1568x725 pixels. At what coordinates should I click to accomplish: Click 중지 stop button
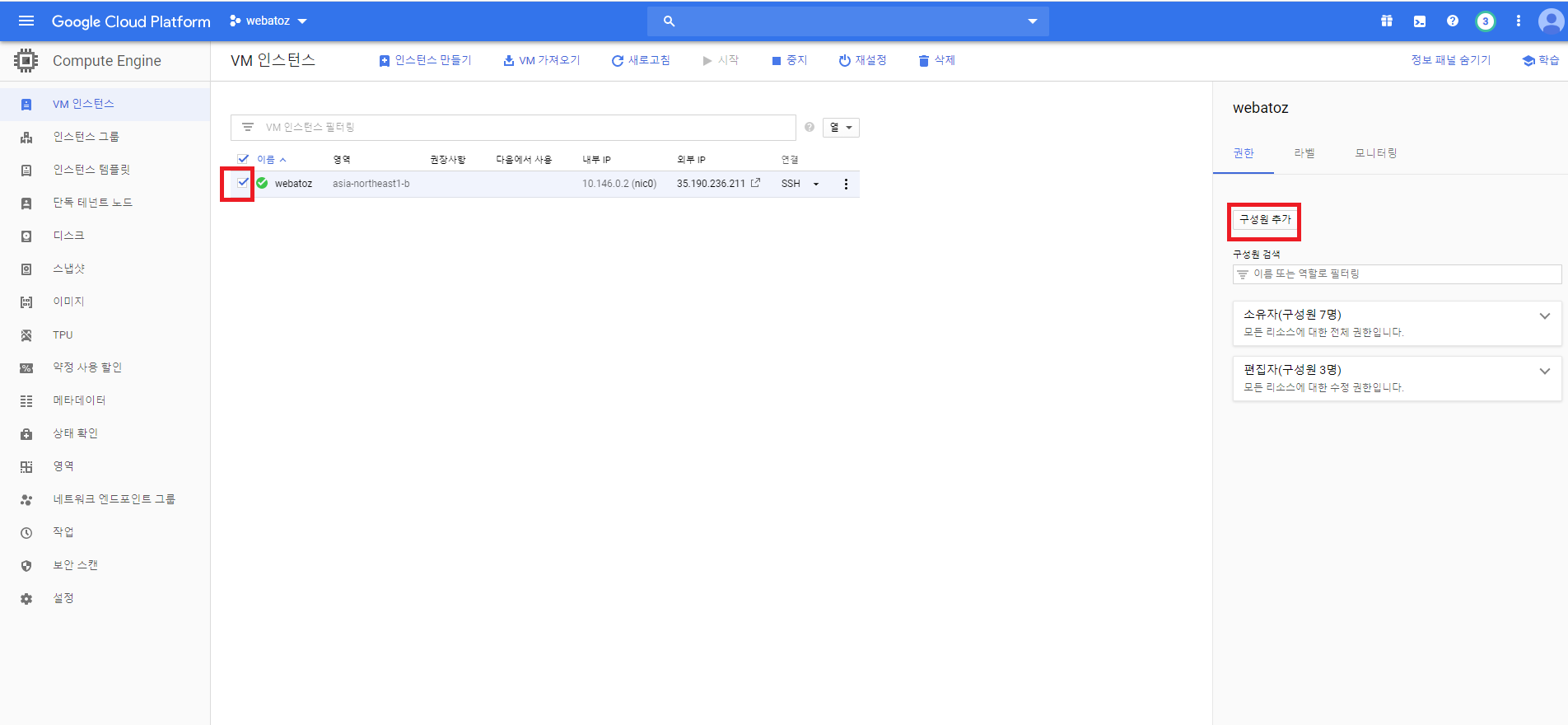coord(789,60)
